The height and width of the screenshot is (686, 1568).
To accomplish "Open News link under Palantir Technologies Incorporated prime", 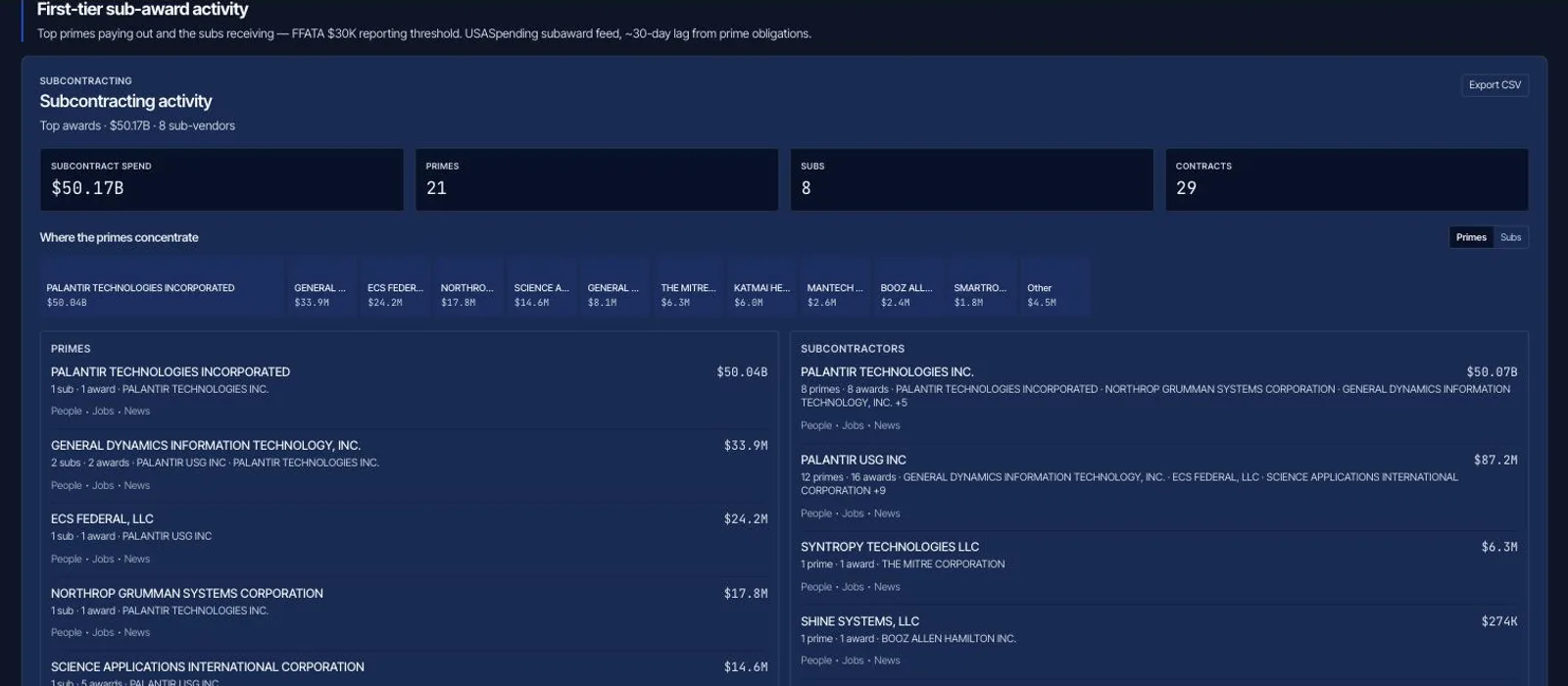I will [137, 412].
